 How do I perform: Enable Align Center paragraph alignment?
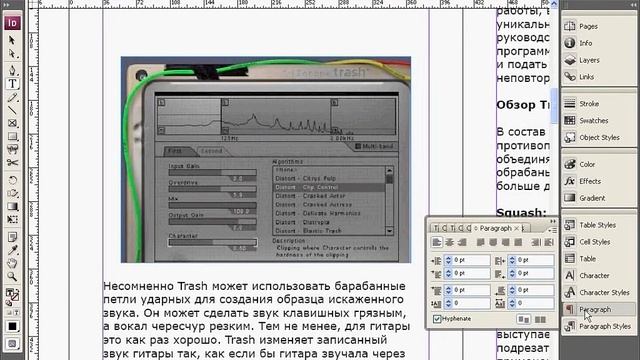pos(449,242)
